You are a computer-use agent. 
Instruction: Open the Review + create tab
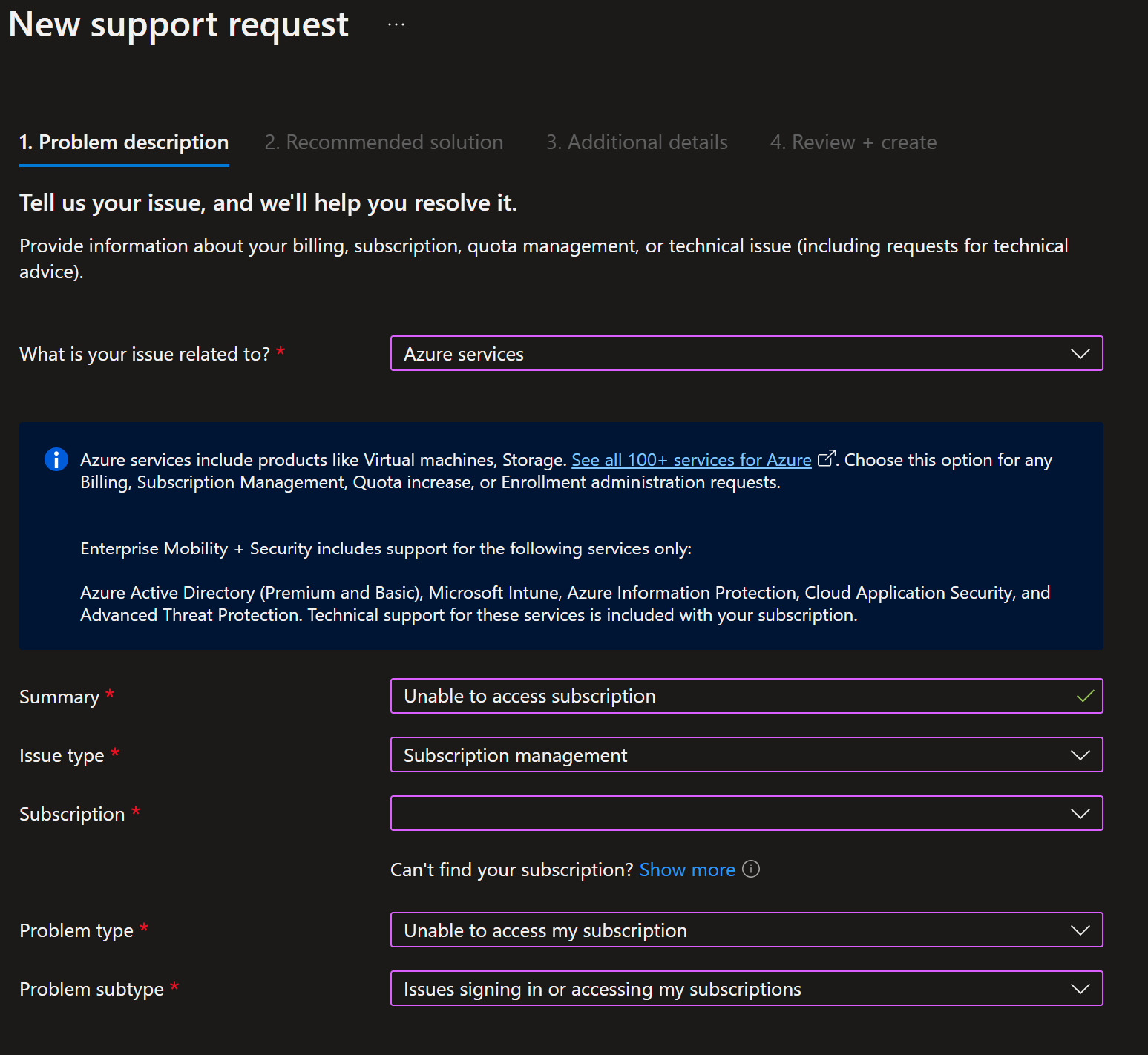[853, 142]
